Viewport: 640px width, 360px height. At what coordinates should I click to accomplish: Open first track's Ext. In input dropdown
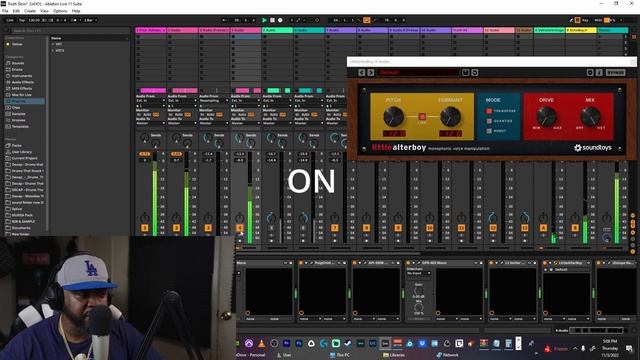(x=150, y=100)
